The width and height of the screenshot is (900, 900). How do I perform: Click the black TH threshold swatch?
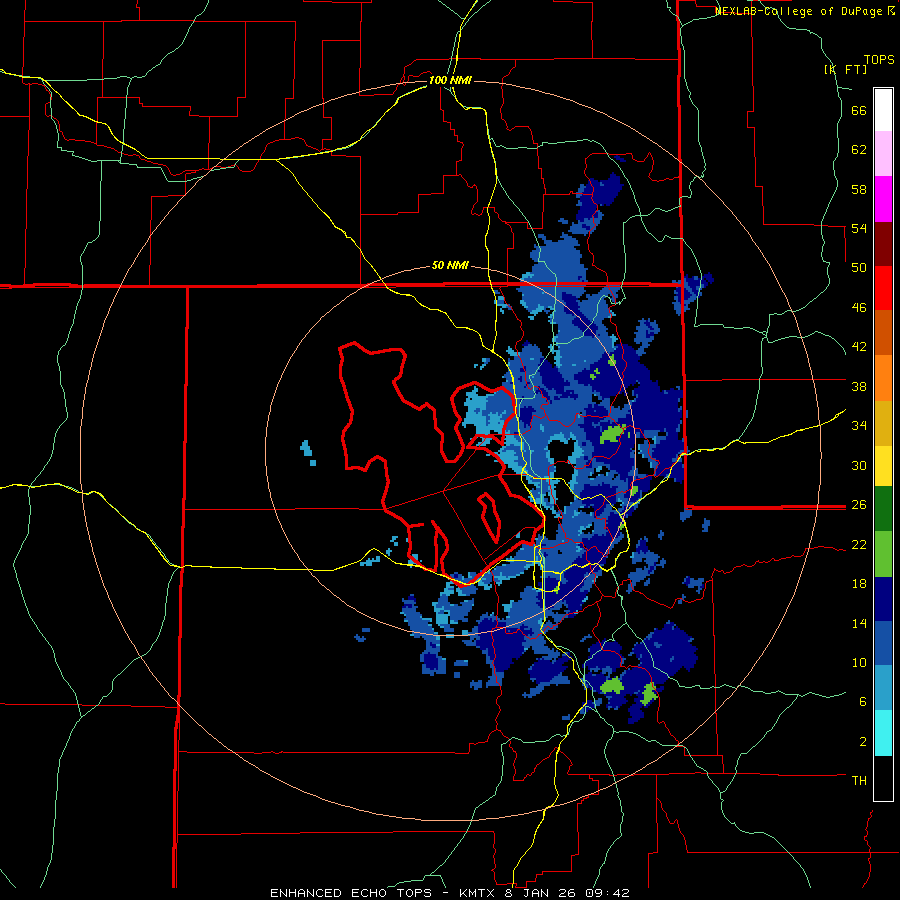[x=883, y=778]
